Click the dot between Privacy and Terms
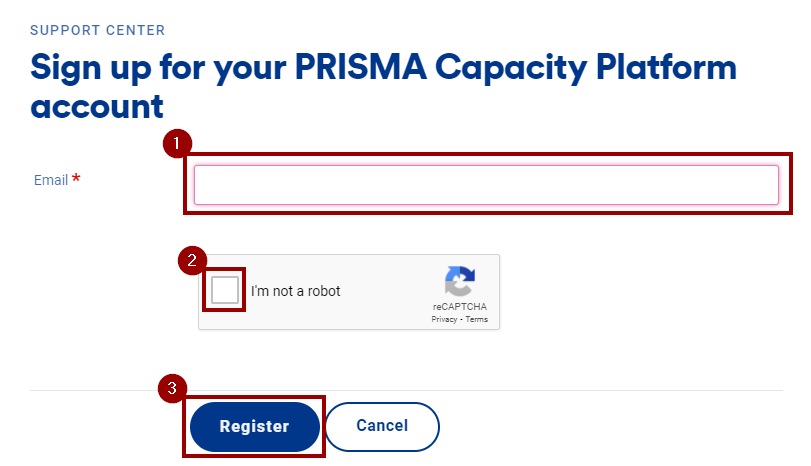 tap(461, 320)
